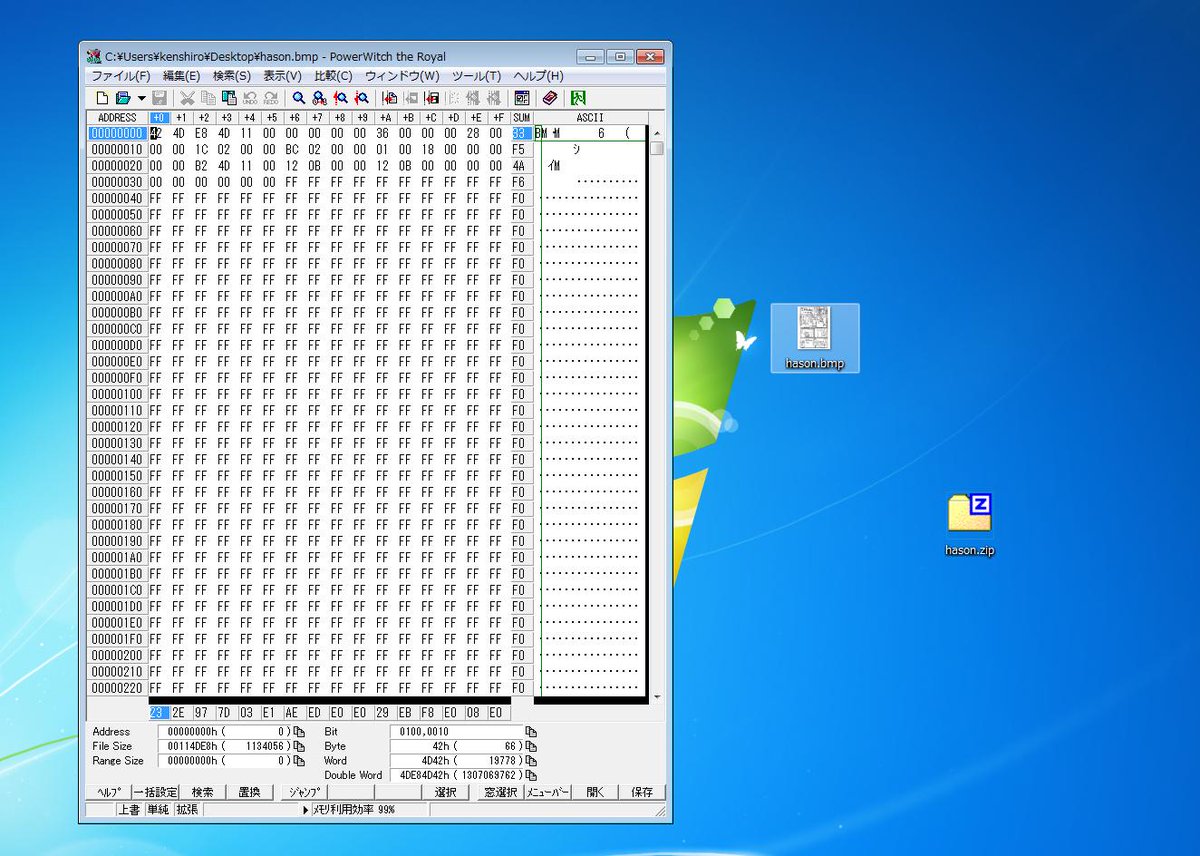1200x856 pixels.
Task: Click the paste clipboard icon
Action: [x=229, y=98]
